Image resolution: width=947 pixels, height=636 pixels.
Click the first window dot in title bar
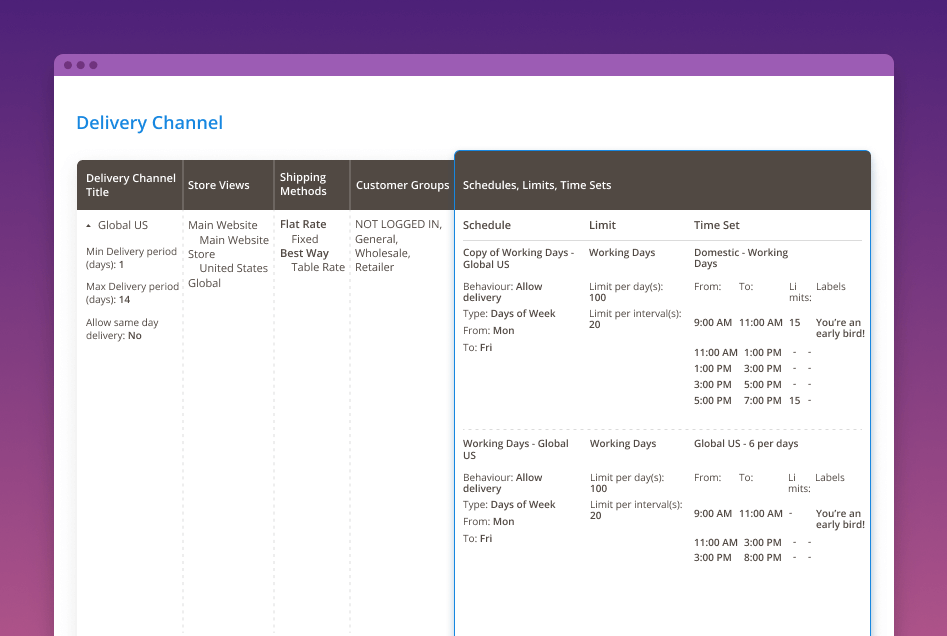pyautogui.click(x=68, y=65)
